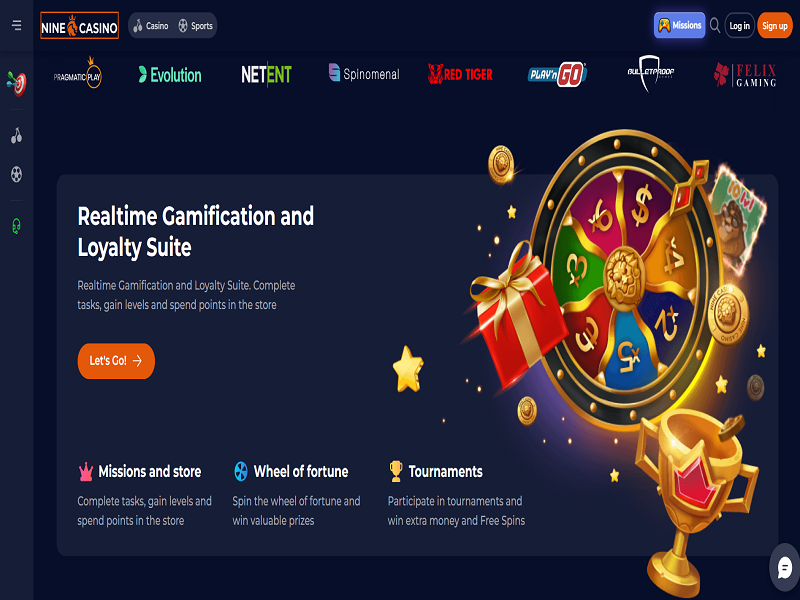Image resolution: width=800 pixels, height=600 pixels.
Task: Click the dartboard promotions icon in sidebar
Action: pos(16,84)
